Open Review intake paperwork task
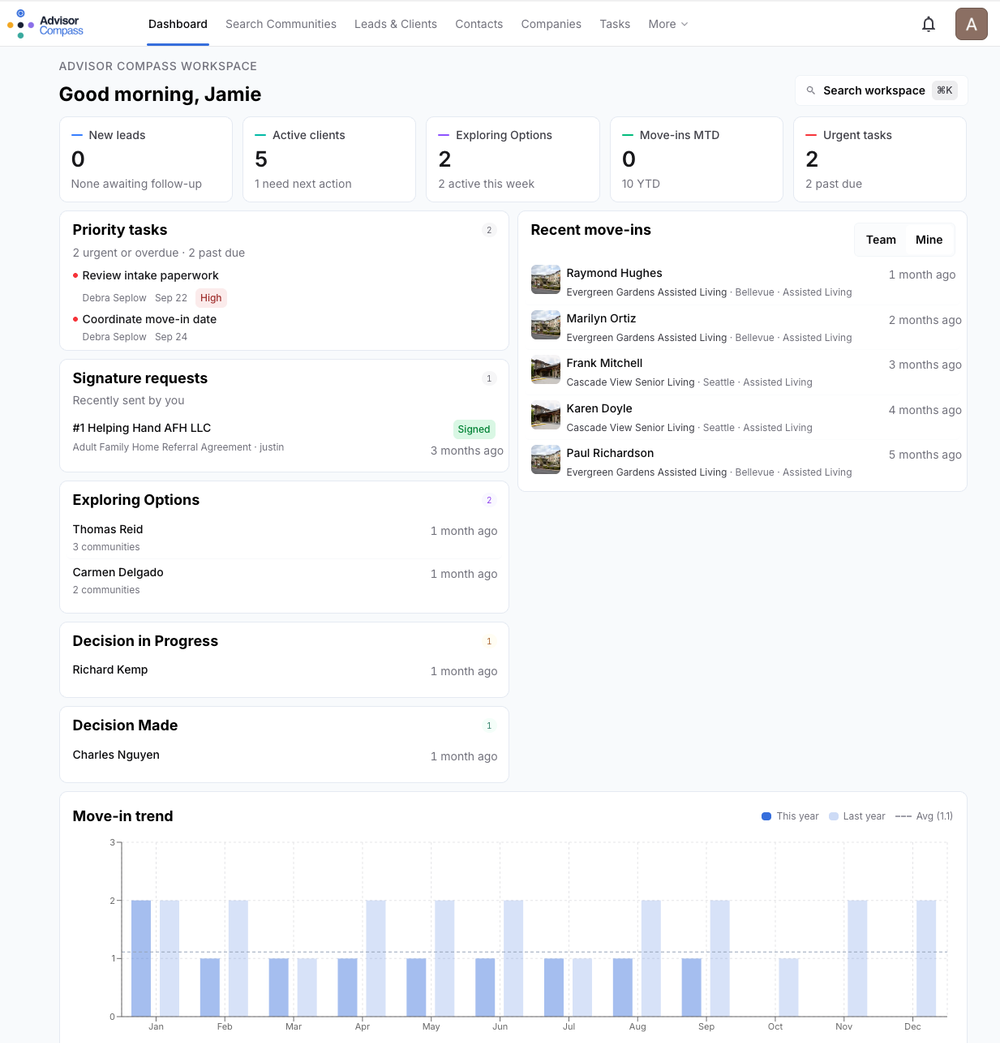1000x1043 pixels. click(150, 275)
